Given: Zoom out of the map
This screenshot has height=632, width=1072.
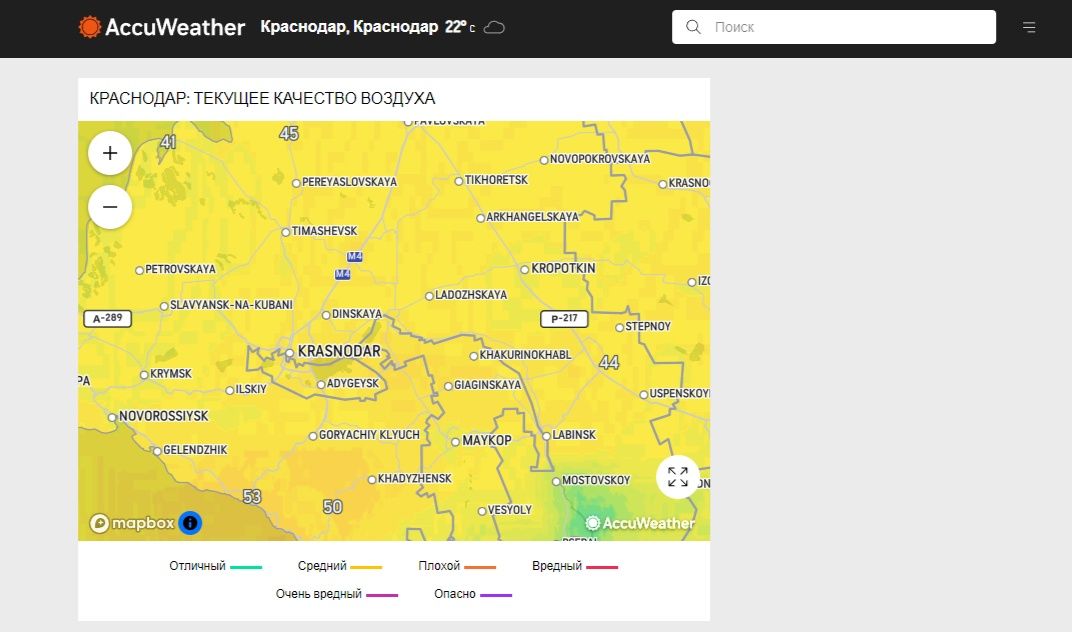Looking at the screenshot, I should point(110,207).
